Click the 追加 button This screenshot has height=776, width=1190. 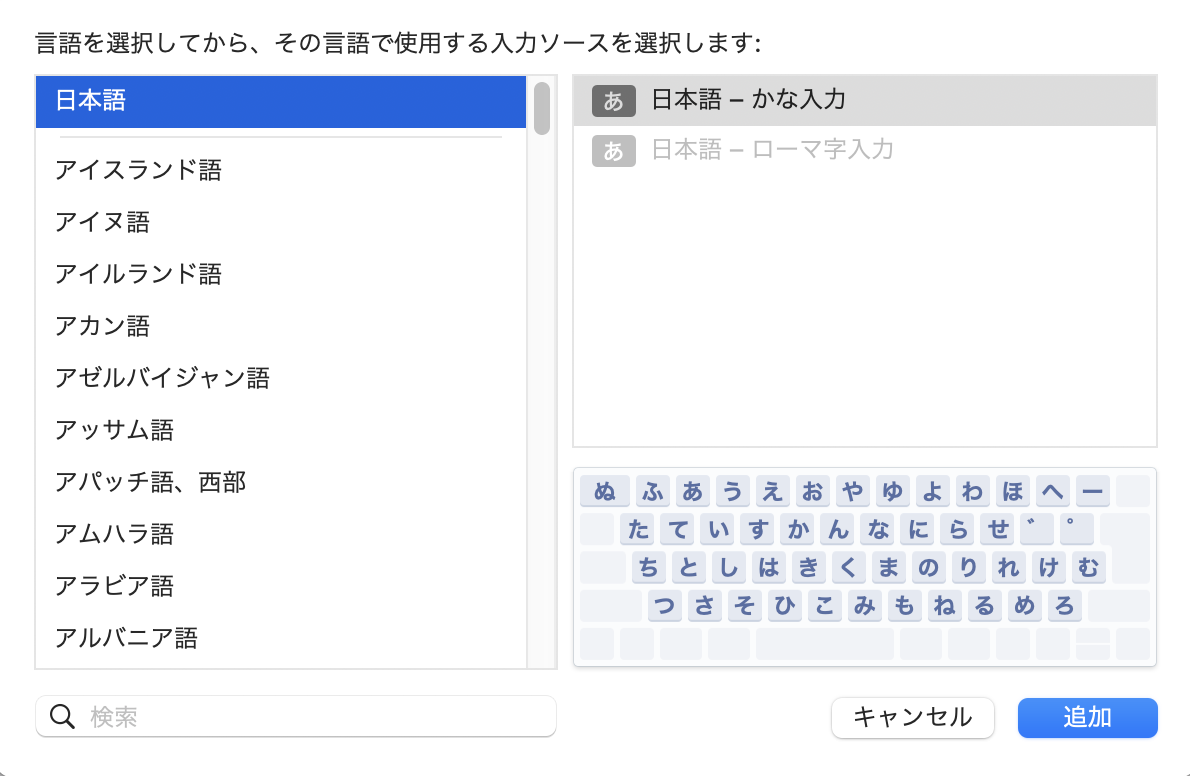pos(1087,717)
